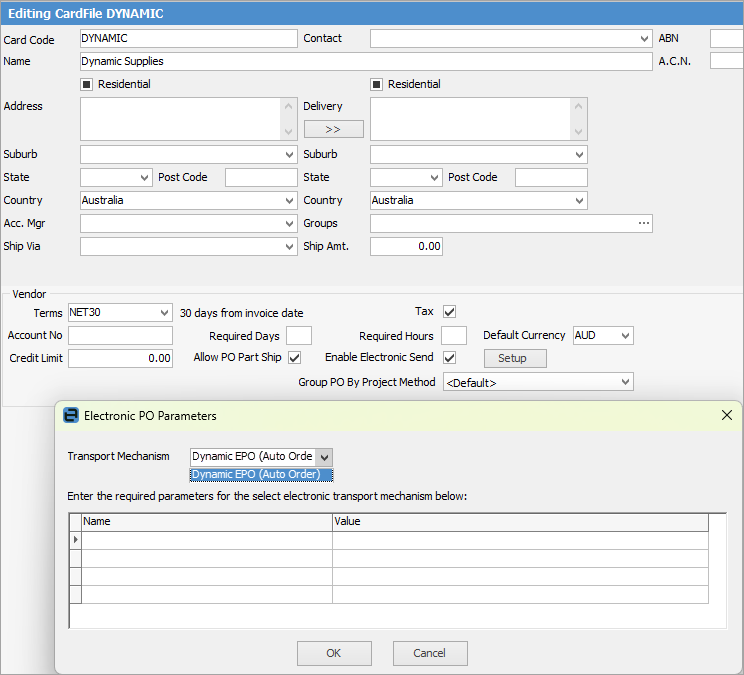The image size is (744, 675).
Task: Click the Credit Limit field
Action: [120, 358]
